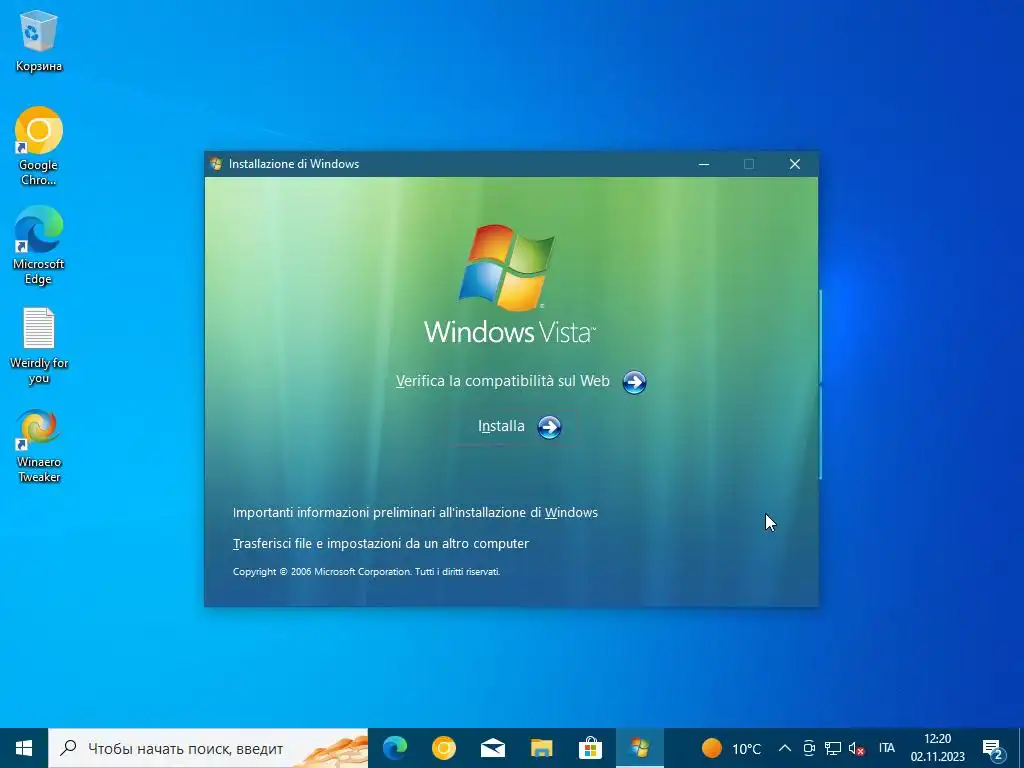Open the Mail app from taskbar
Image resolution: width=1024 pixels, height=768 pixels.
coord(492,748)
